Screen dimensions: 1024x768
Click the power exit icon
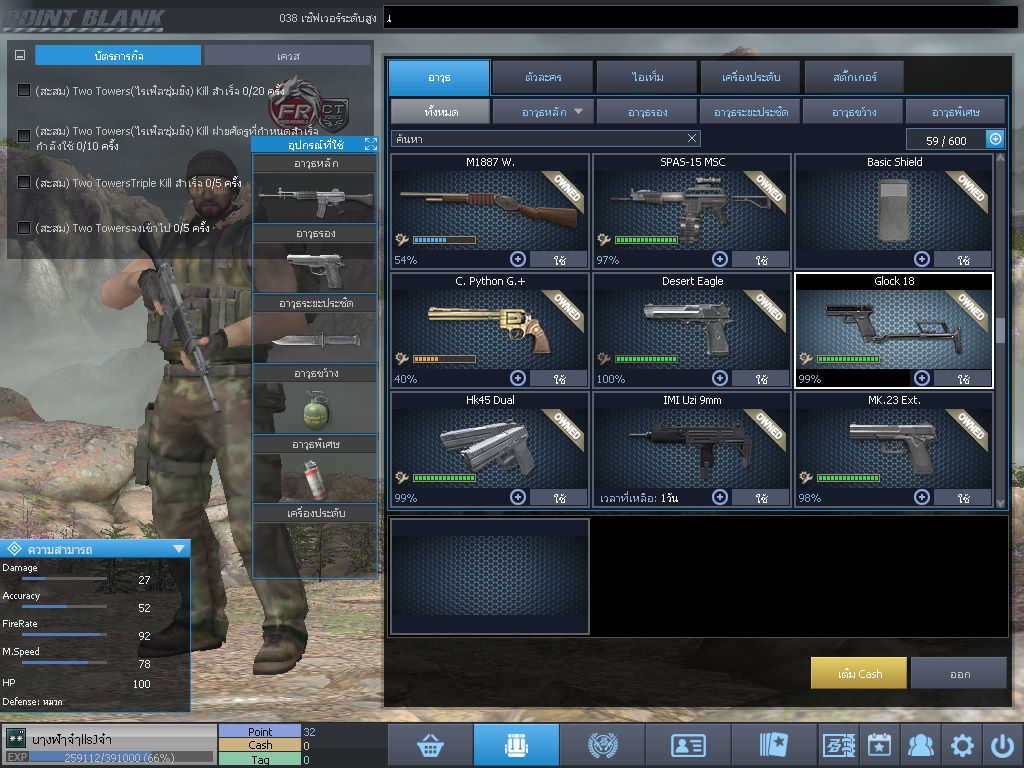click(x=1002, y=744)
